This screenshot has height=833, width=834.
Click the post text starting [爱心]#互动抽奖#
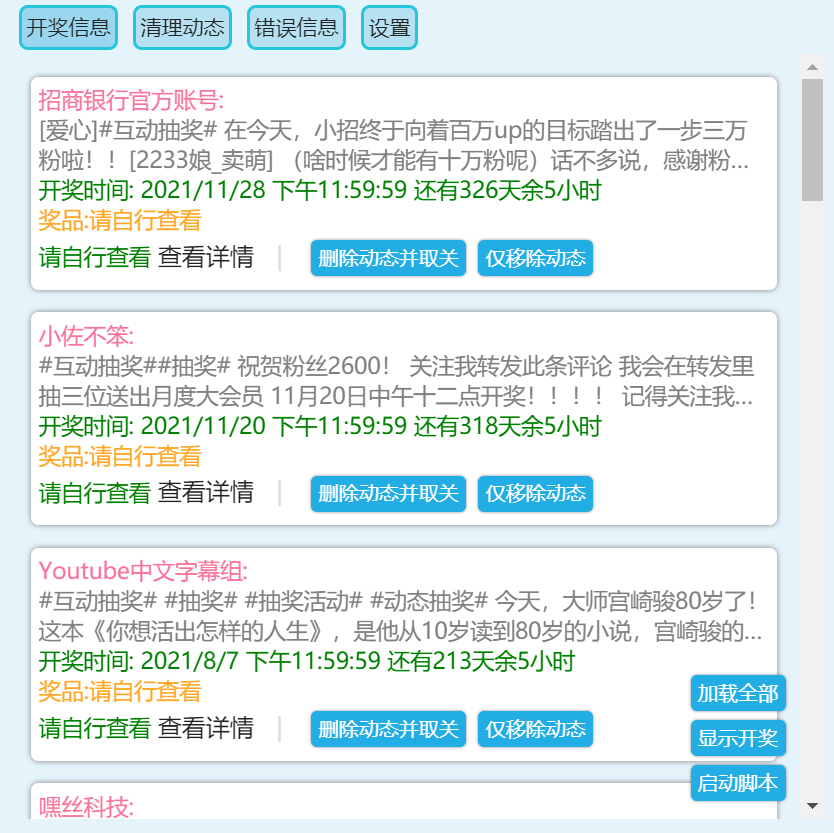tap(394, 145)
